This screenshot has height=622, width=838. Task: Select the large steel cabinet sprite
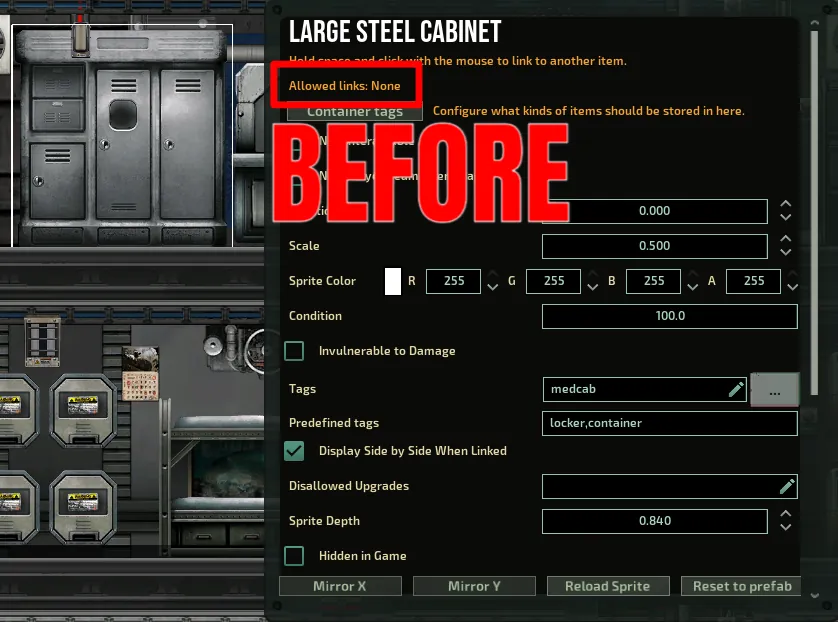click(122, 135)
